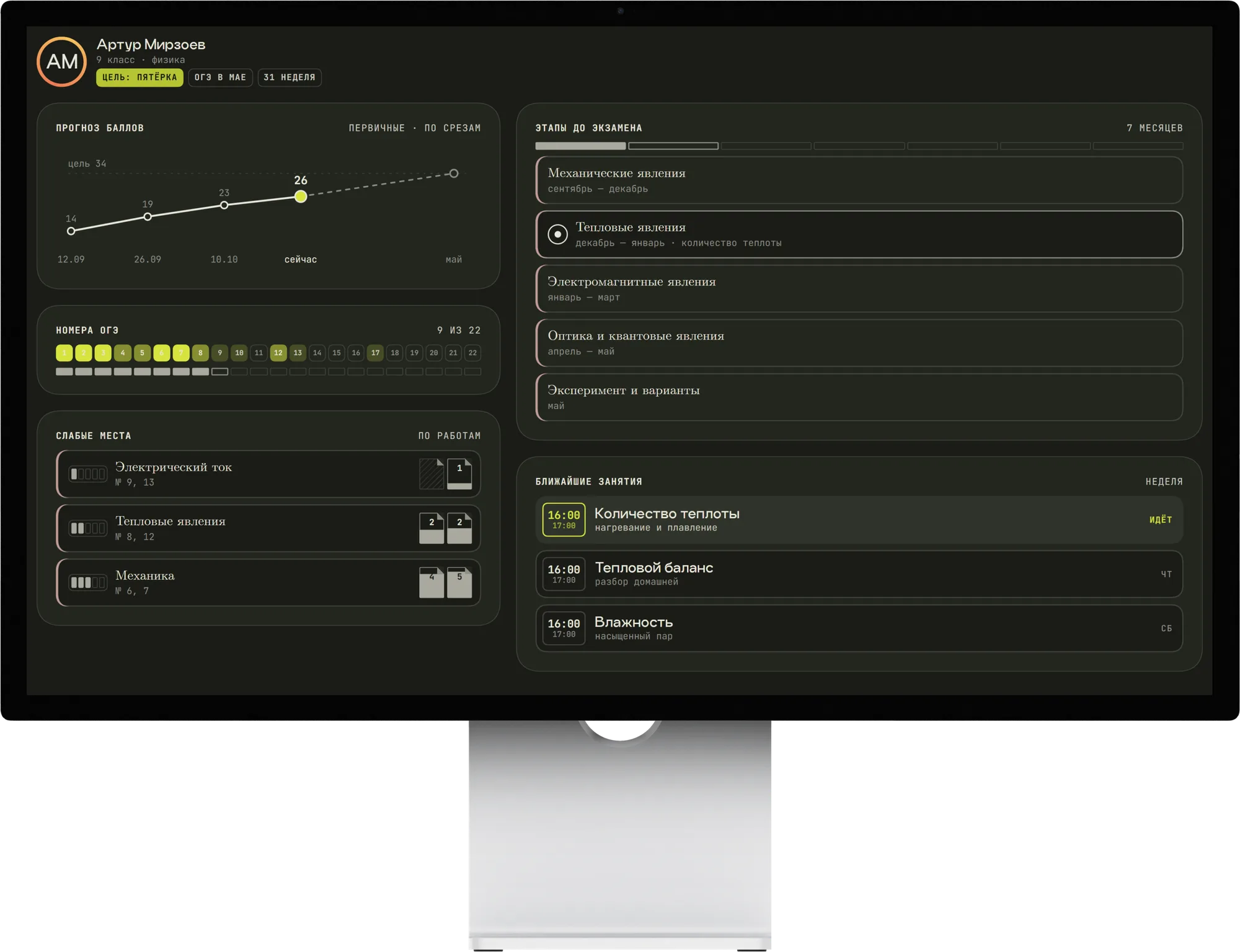1240x952 pixels.
Task: Click the May goal point on forecast chart
Action: 454,174
